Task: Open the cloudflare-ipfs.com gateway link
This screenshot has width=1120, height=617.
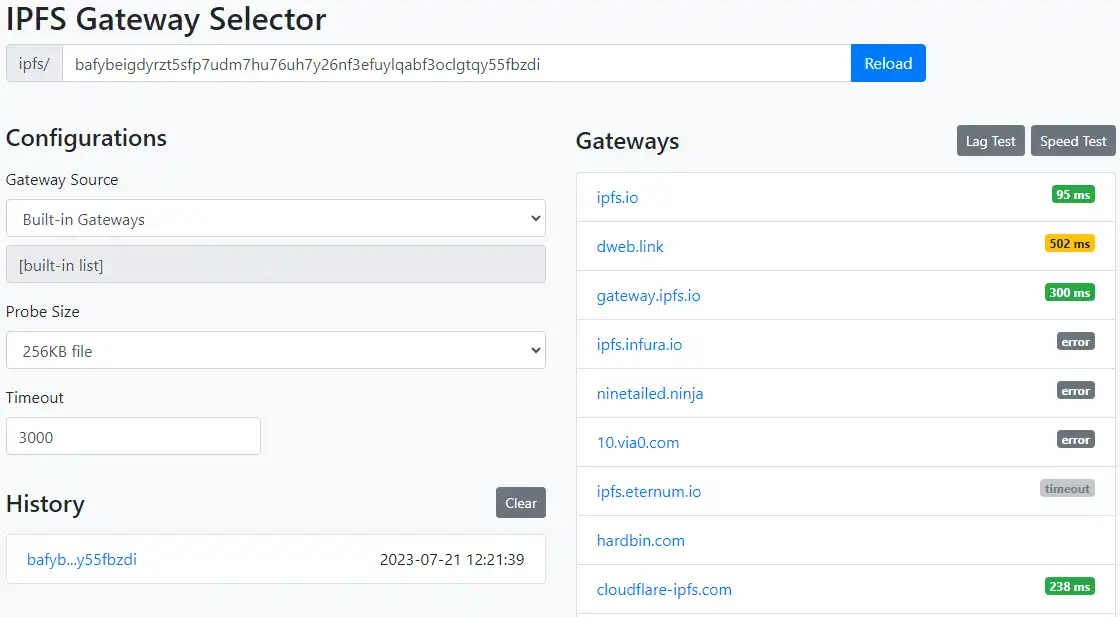Action: pyautogui.click(x=664, y=590)
